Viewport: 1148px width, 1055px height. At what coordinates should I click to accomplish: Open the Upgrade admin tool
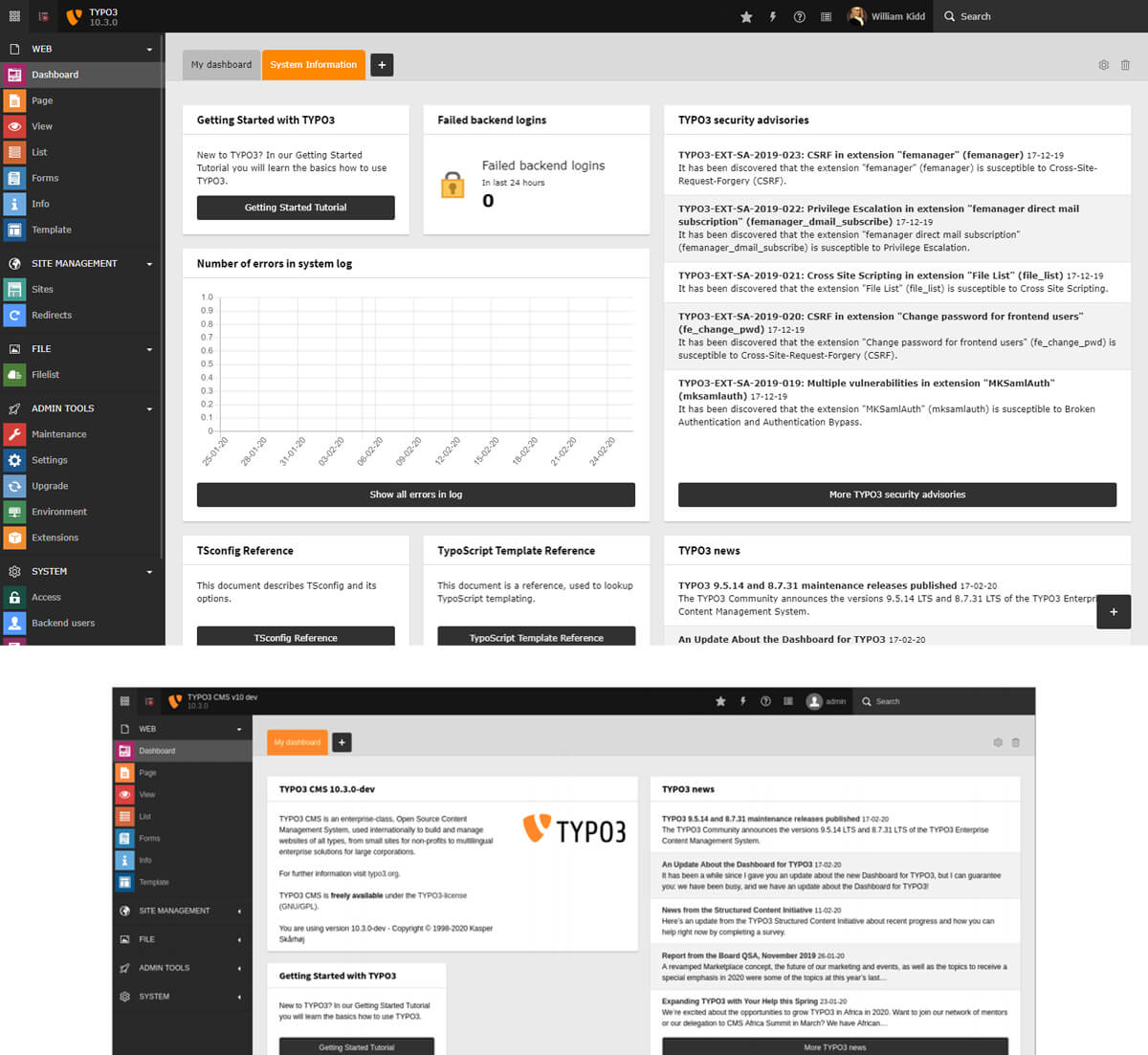(x=81, y=486)
